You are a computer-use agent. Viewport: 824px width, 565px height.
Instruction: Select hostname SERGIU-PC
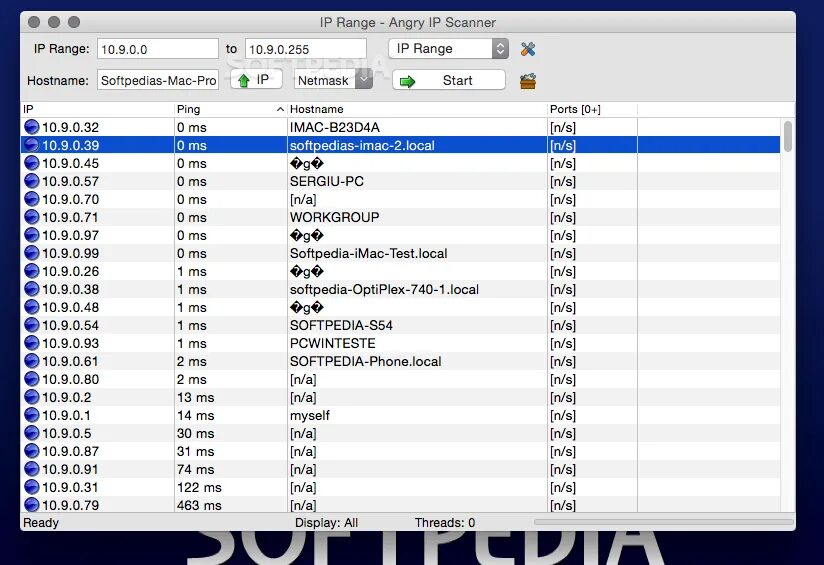click(x=327, y=181)
